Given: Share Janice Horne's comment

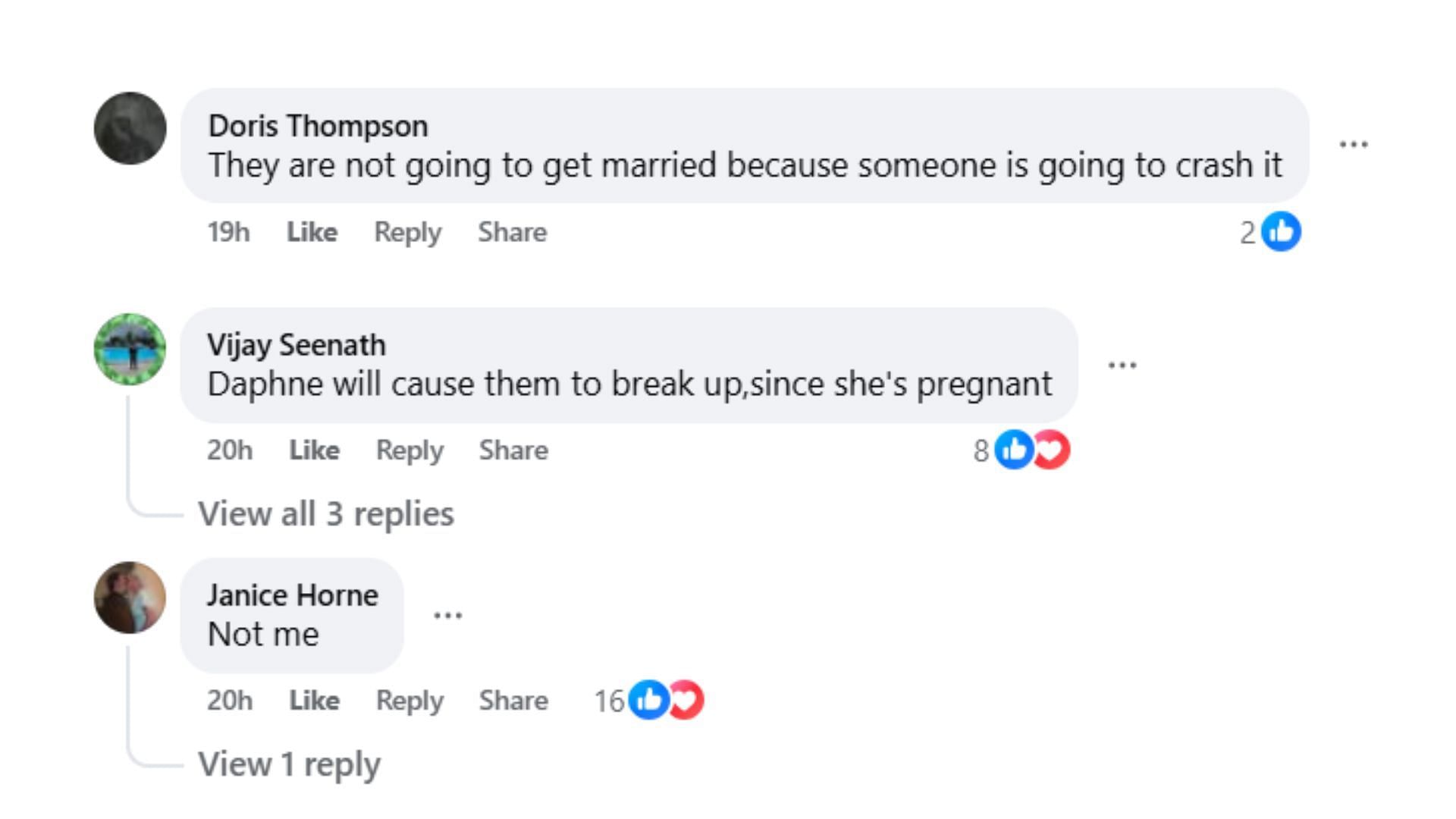Looking at the screenshot, I should click(513, 701).
